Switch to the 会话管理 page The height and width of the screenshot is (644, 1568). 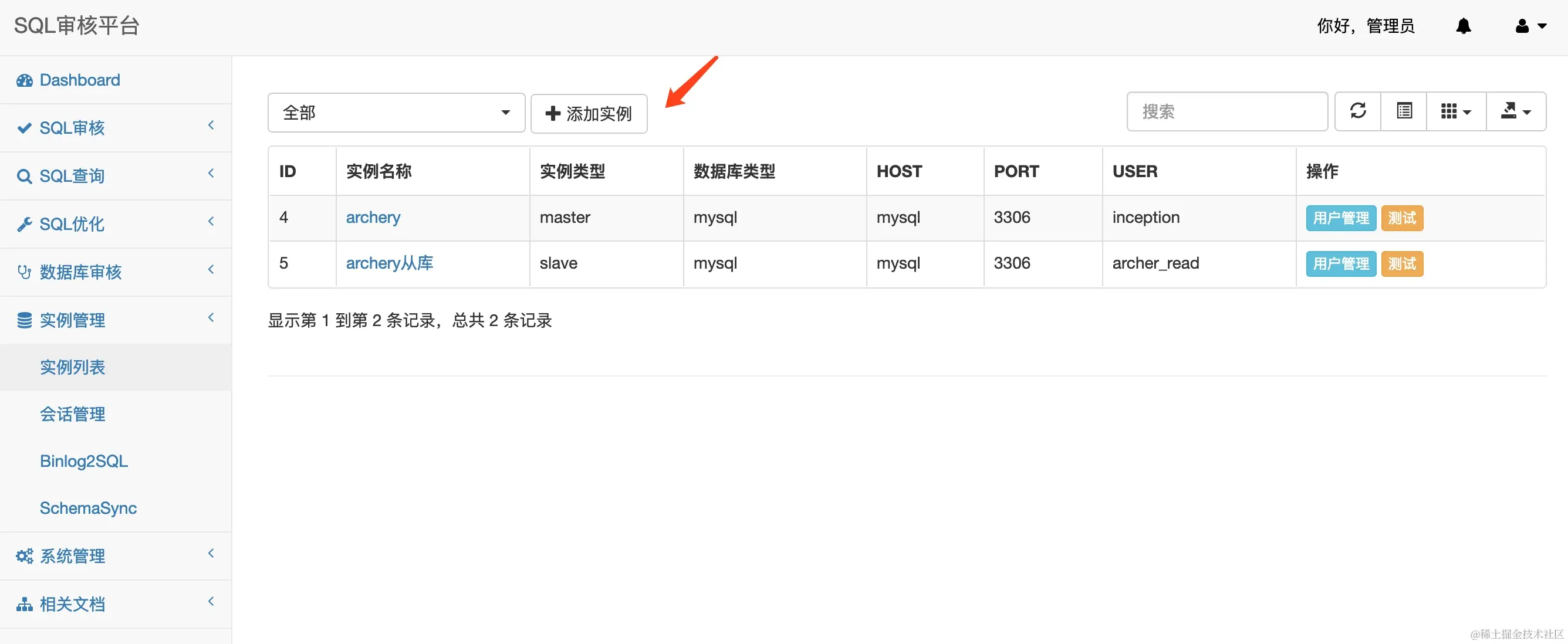[72, 413]
